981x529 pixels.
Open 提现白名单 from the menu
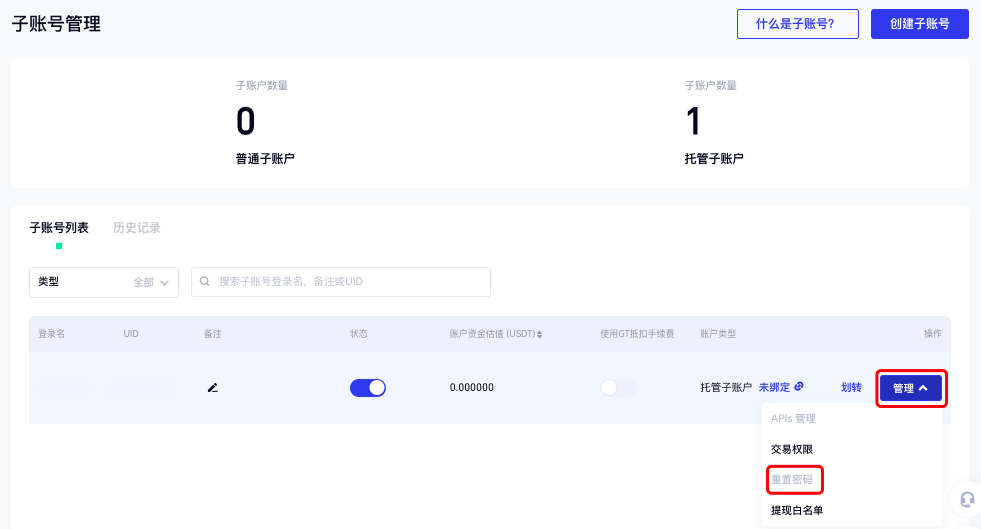797,510
